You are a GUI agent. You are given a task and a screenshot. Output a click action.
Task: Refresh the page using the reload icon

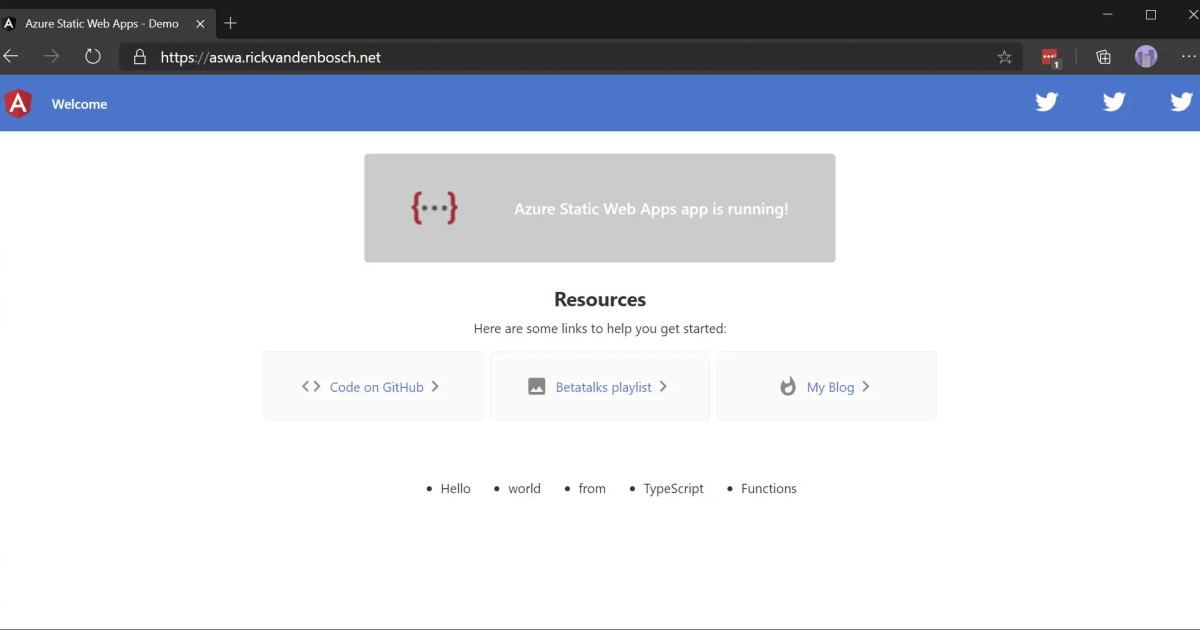pos(92,56)
